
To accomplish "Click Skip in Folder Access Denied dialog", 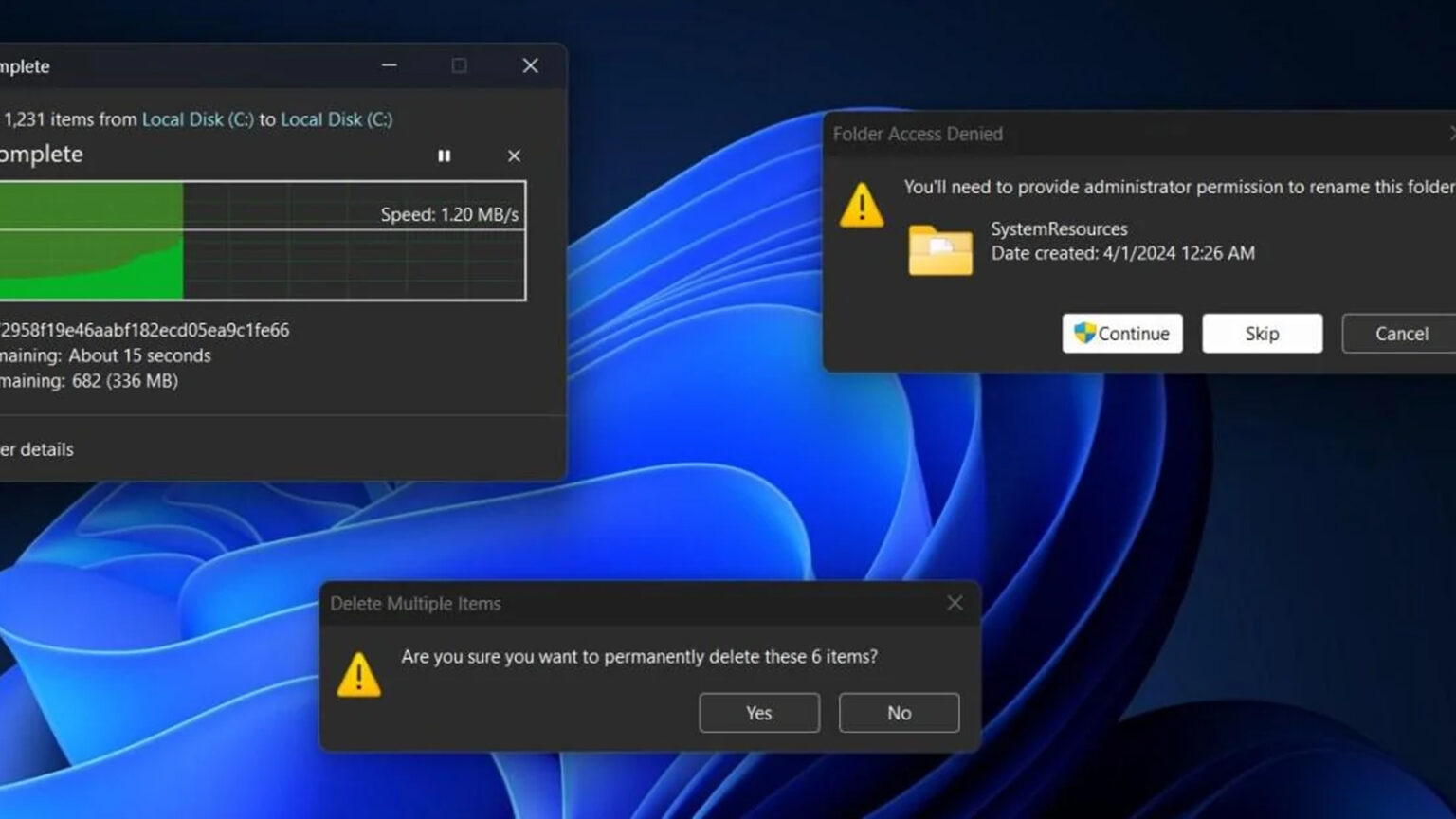I will (x=1262, y=334).
